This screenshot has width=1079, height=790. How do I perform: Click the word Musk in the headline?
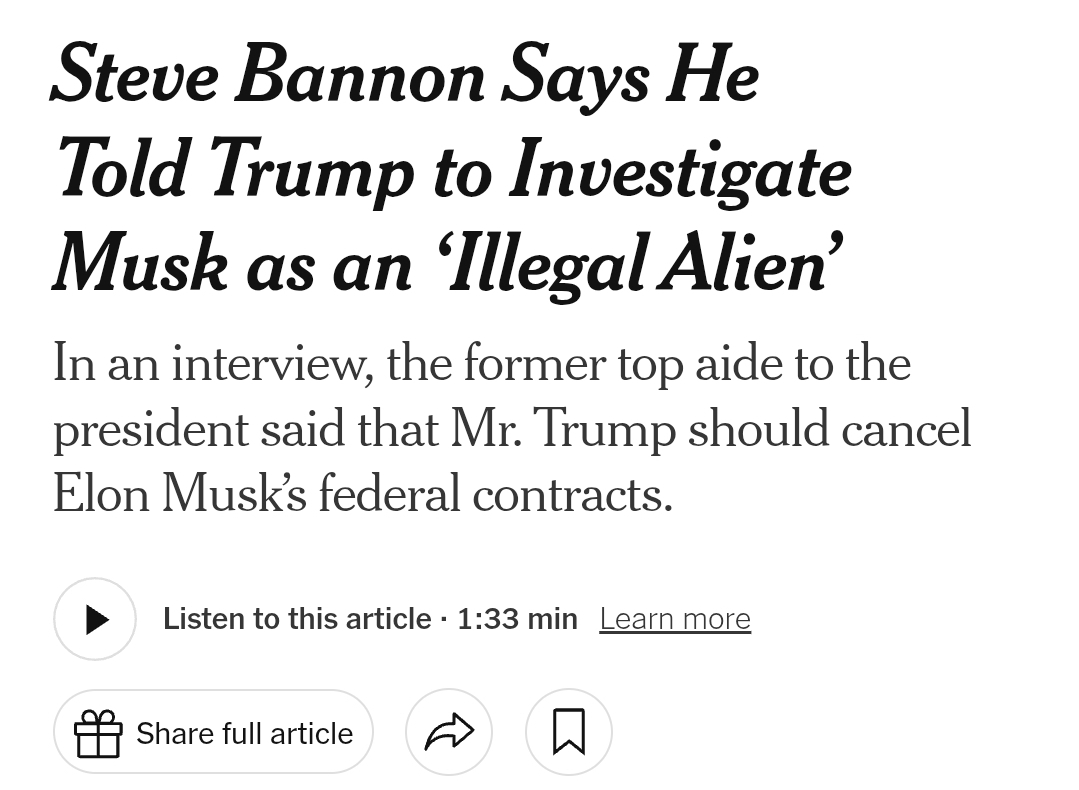(x=140, y=265)
